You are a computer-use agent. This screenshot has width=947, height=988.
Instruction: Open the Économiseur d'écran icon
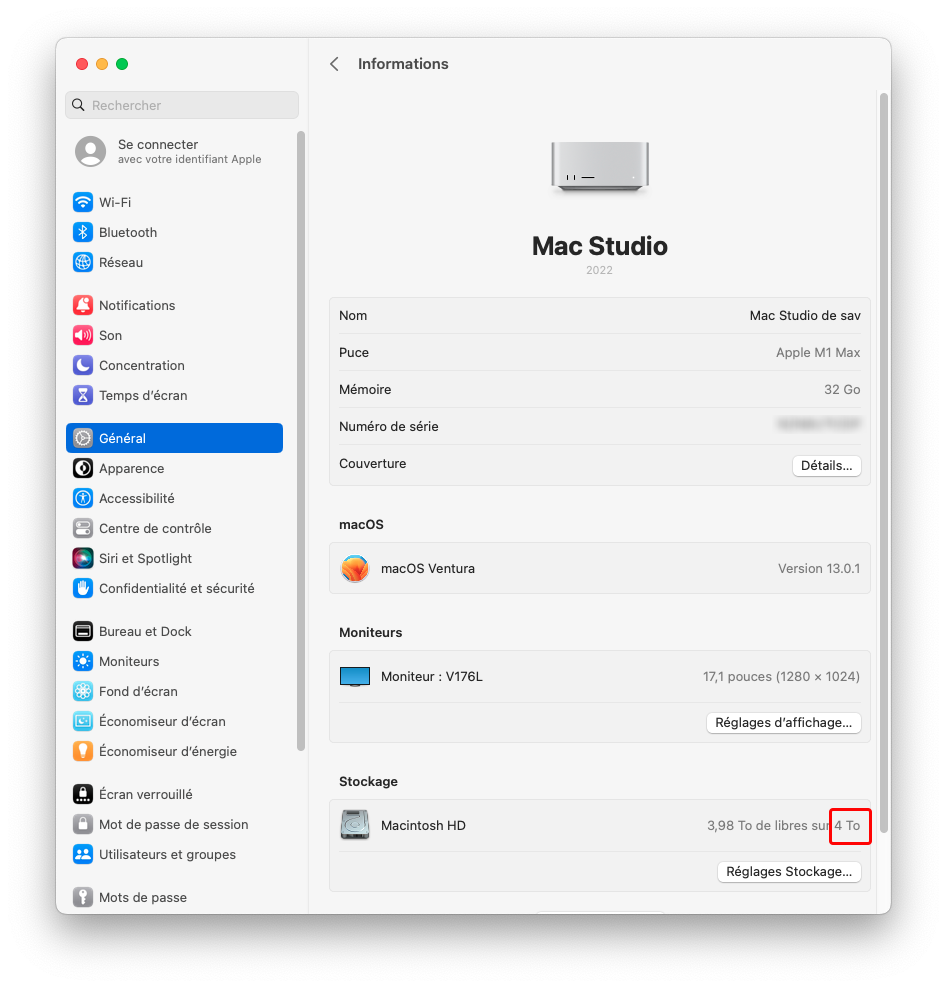(83, 721)
